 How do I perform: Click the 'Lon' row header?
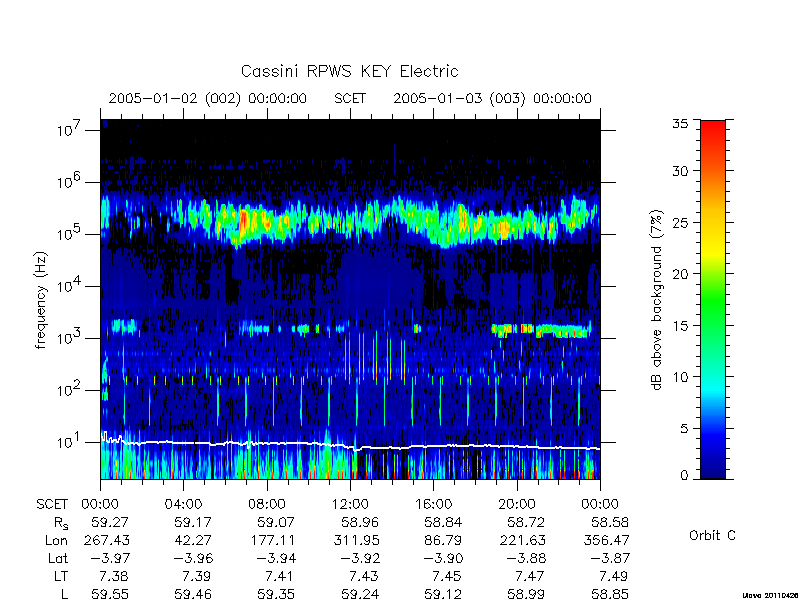(x=56, y=540)
